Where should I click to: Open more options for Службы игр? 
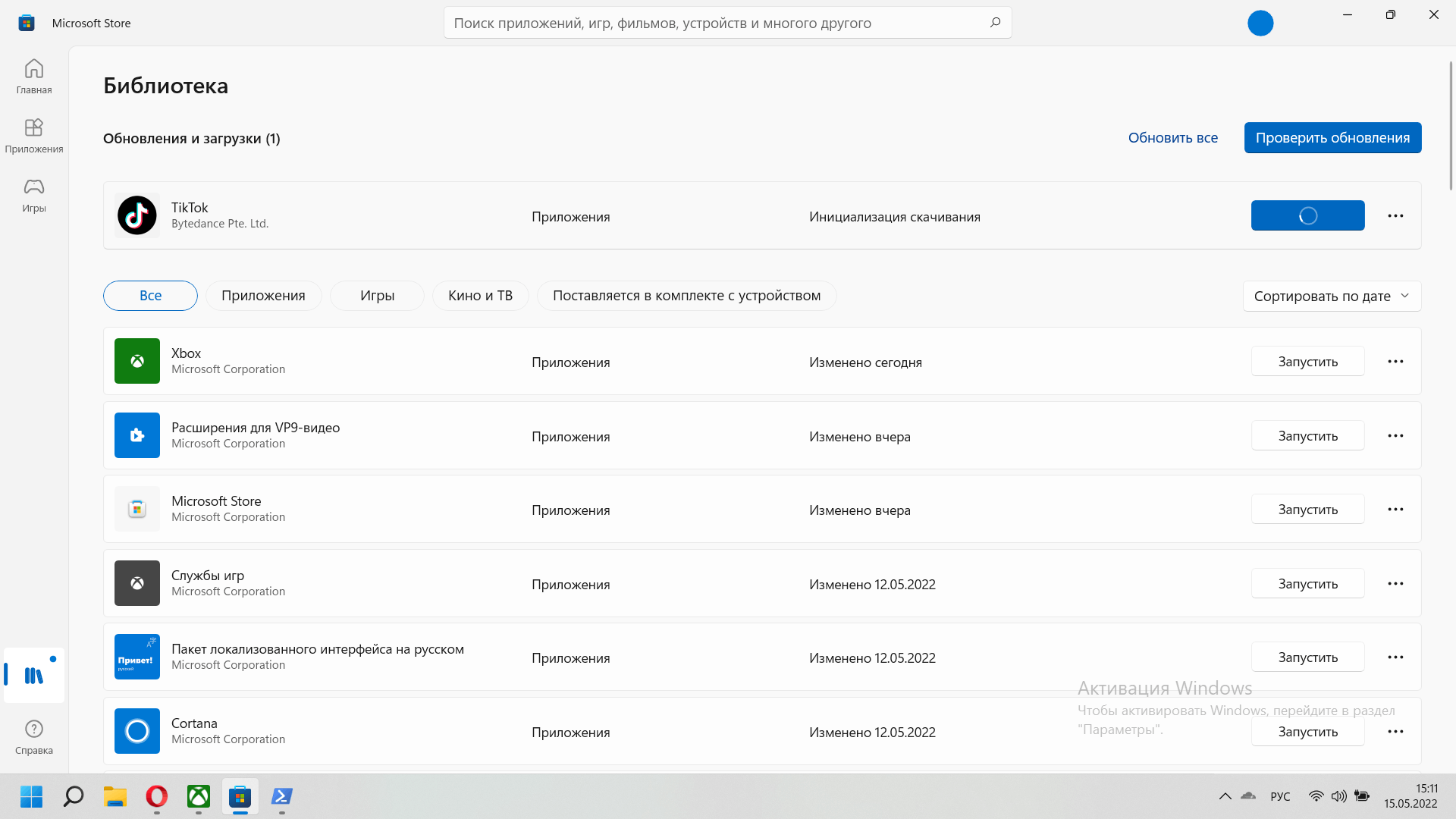(1395, 584)
